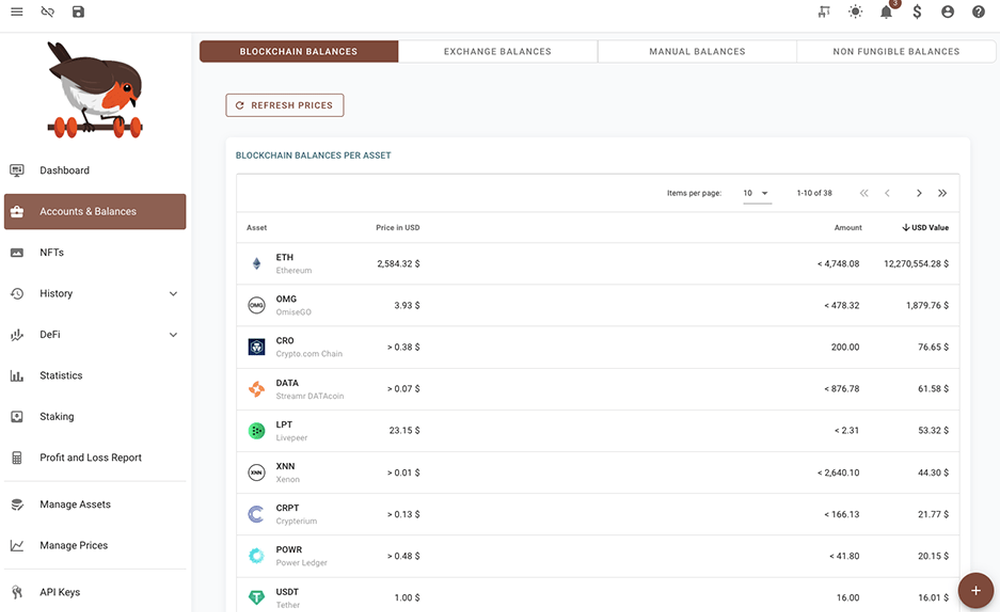Expand the History submenu chevron
Screen dimensions: 1000x612
[173, 294]
